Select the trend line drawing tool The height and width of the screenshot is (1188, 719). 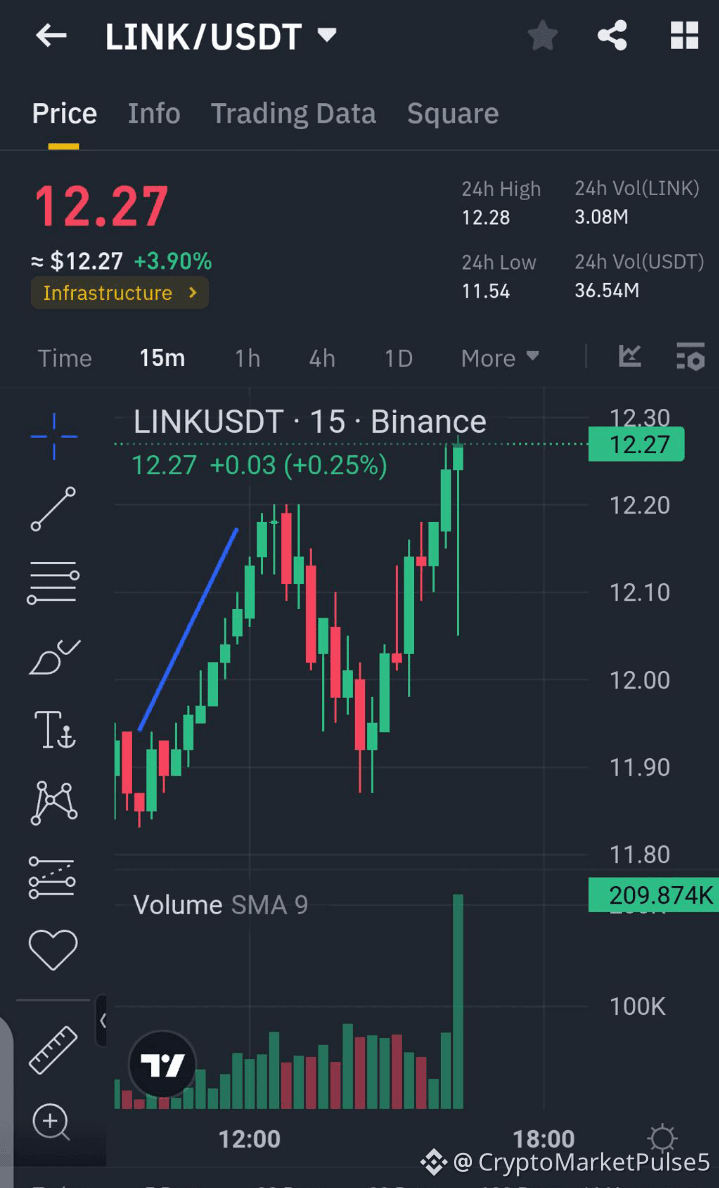tap(53, 508)
